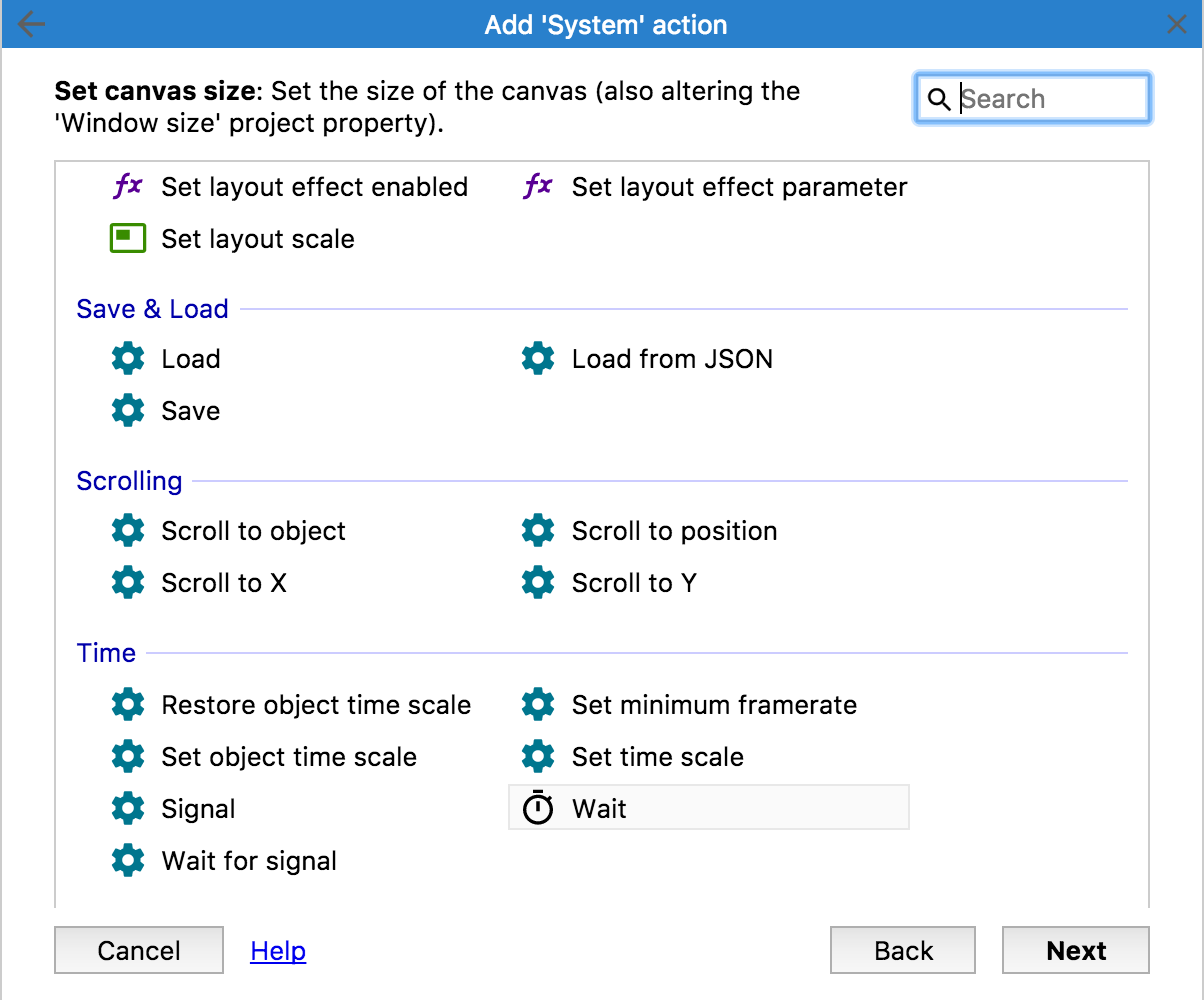This screenshot has height=1000, width=1204.
Task: Click the magnifier icon in search box
Action: coord(938,99)
